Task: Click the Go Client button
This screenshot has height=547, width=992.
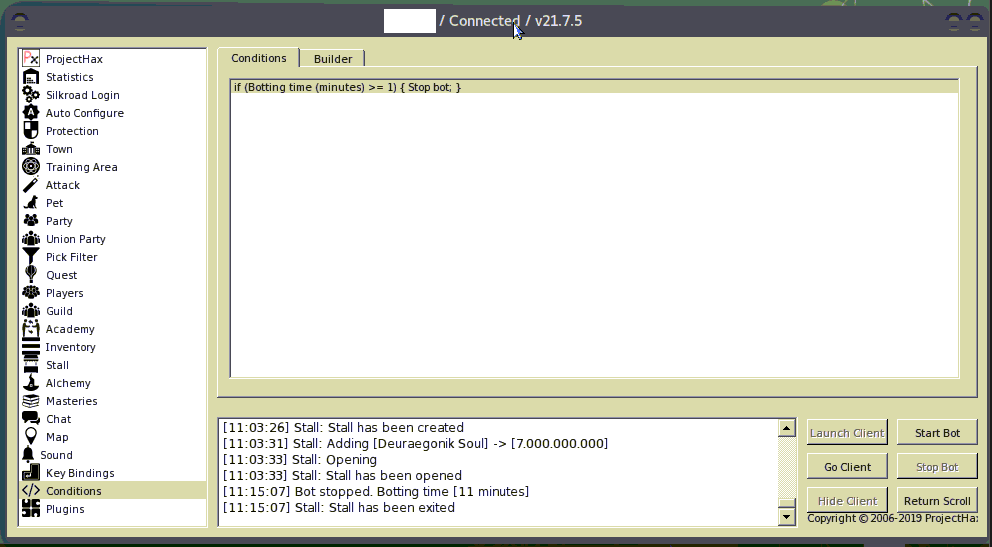Action: tap(847, 467)
